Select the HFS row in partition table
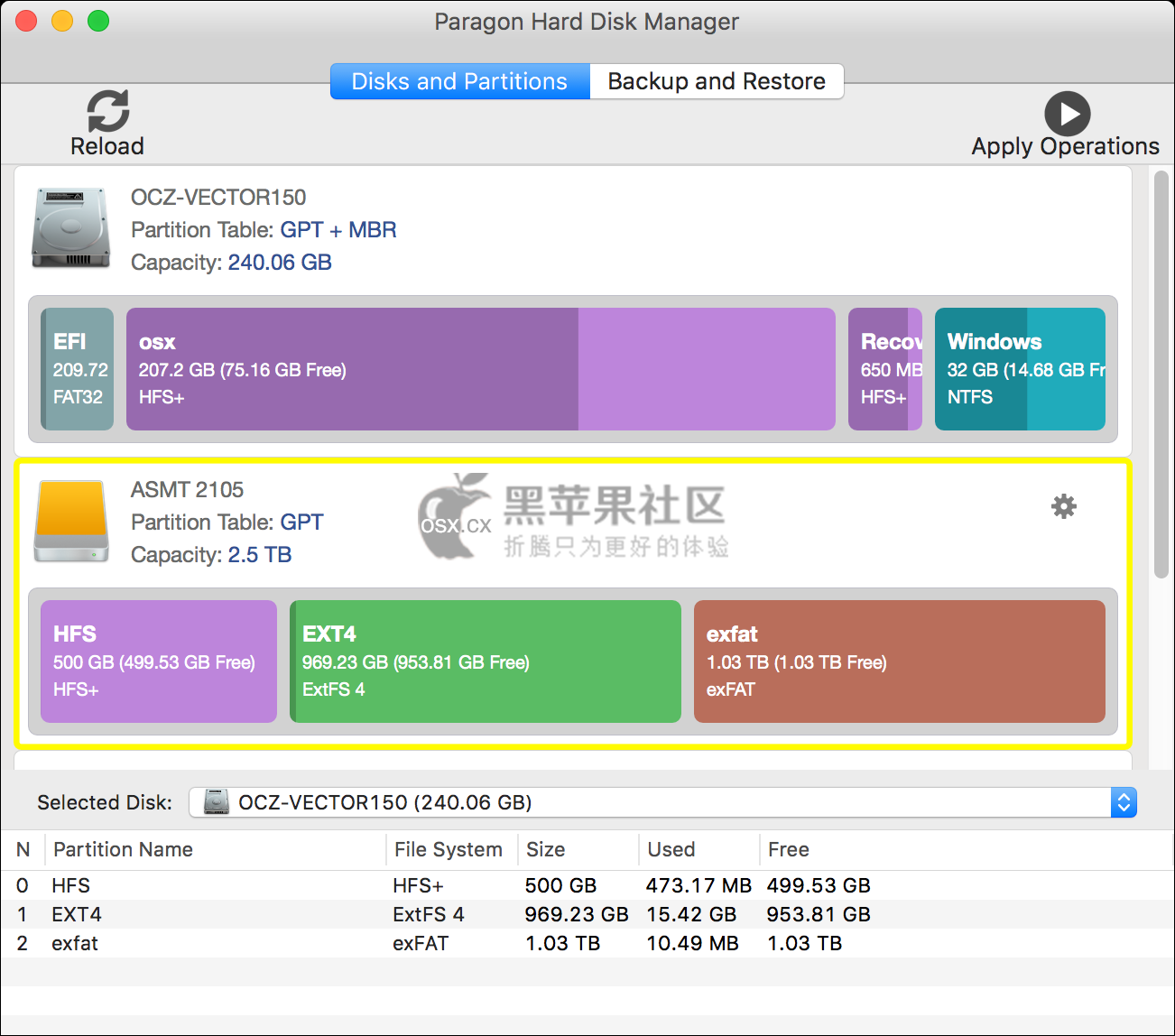The height and width of the screenshot is (1036, 1175). (x=587, y=885)
